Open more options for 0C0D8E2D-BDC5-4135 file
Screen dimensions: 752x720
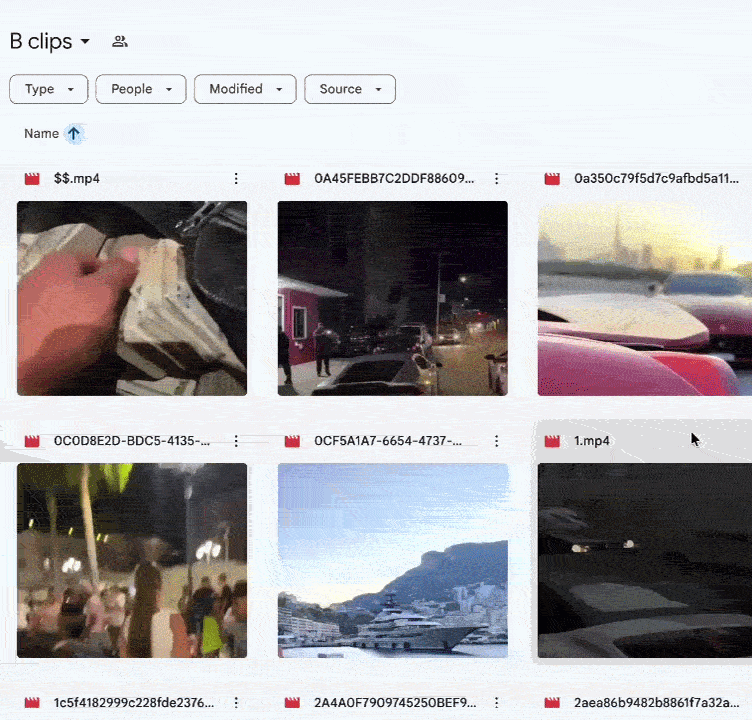(236, 441)
